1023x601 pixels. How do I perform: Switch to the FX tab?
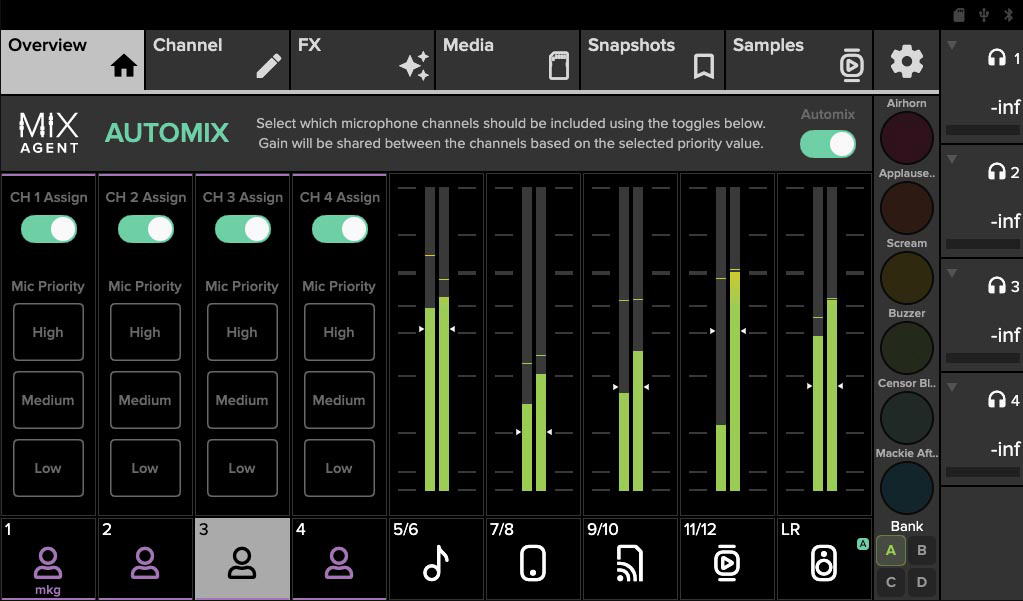coord(362,61)
